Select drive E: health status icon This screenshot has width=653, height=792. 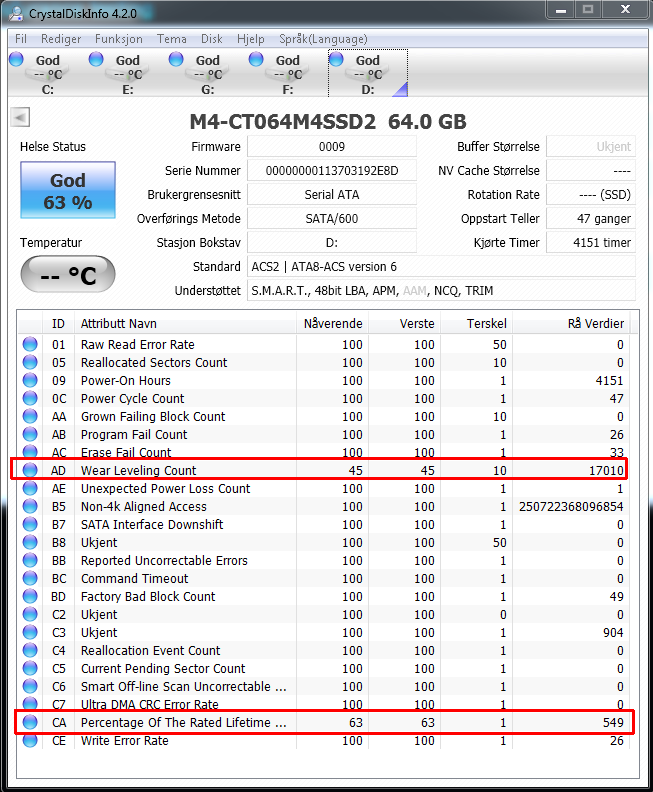[x=96, y=59]
